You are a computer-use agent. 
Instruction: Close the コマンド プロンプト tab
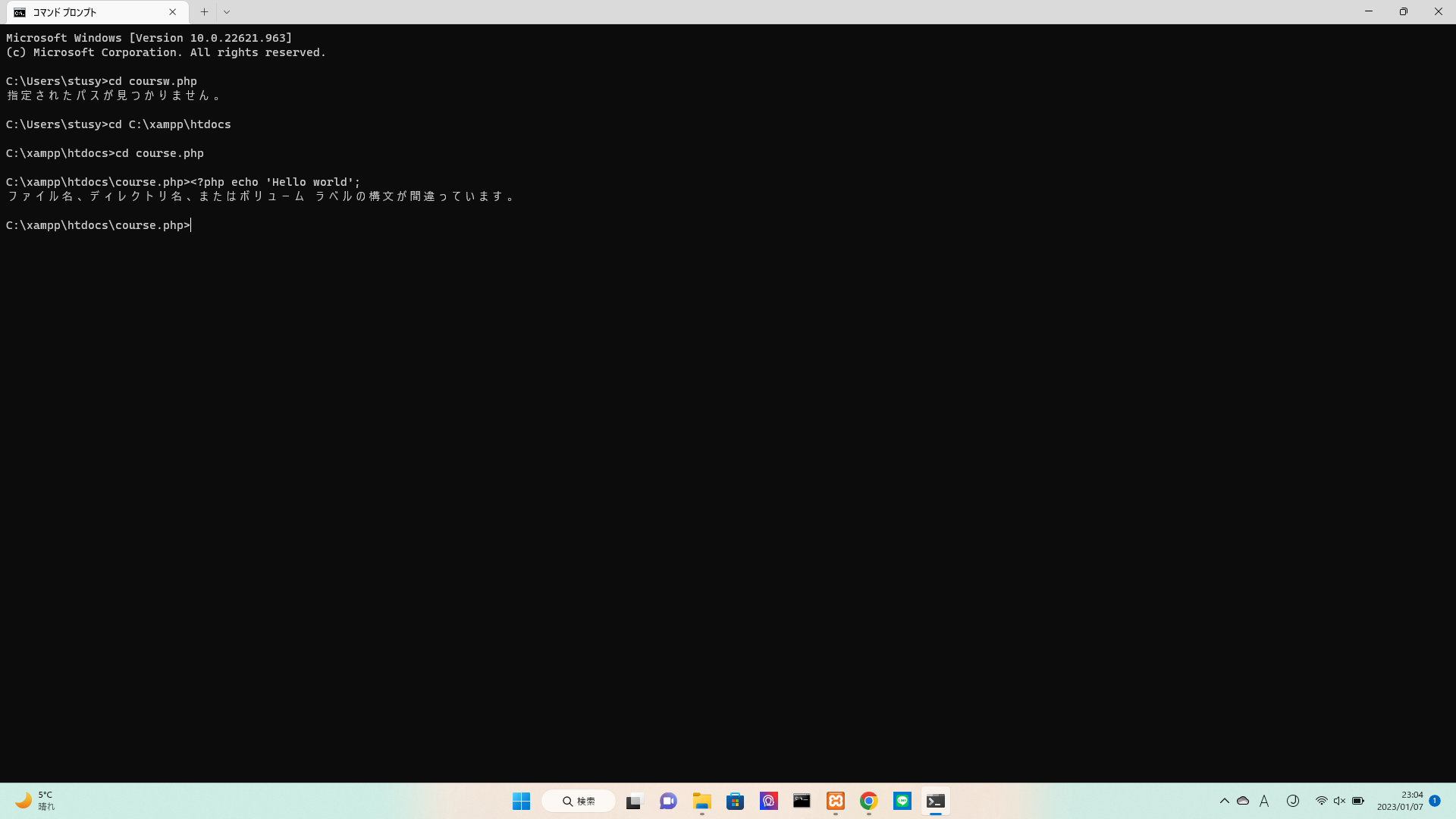point(173,12)
